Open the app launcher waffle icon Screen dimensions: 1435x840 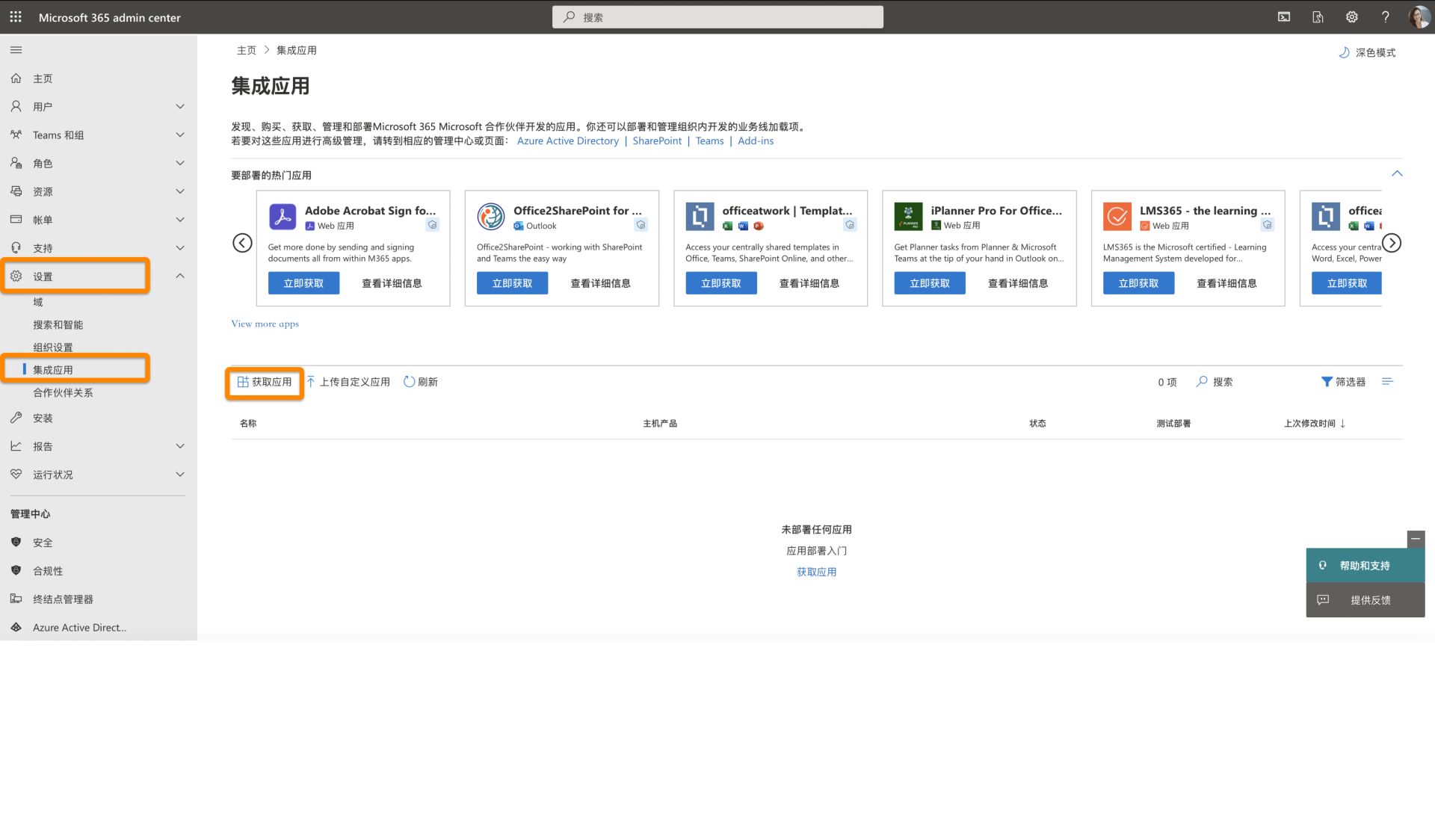16,16
